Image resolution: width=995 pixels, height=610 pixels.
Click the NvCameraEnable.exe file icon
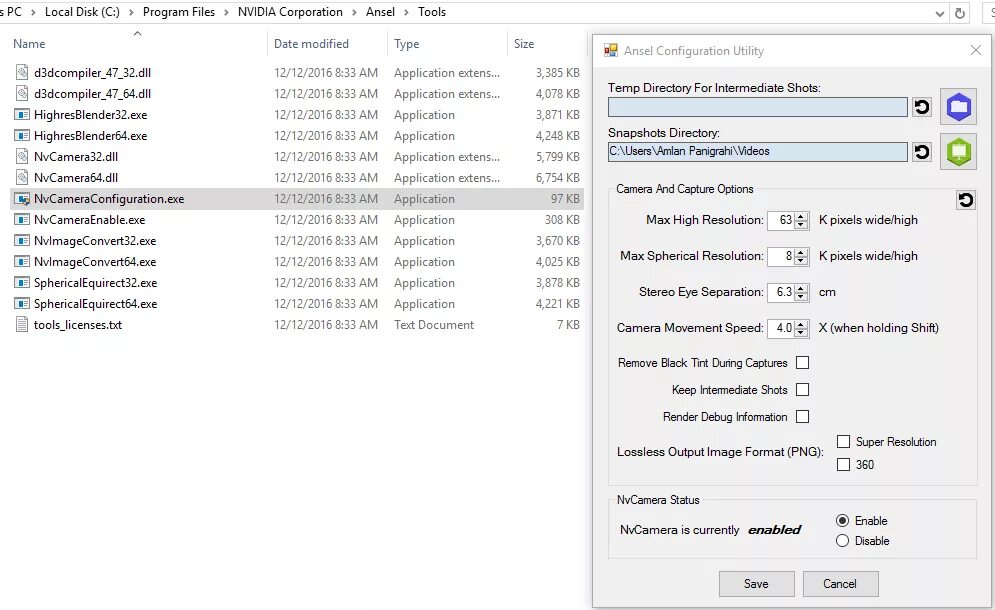(22, 220)
